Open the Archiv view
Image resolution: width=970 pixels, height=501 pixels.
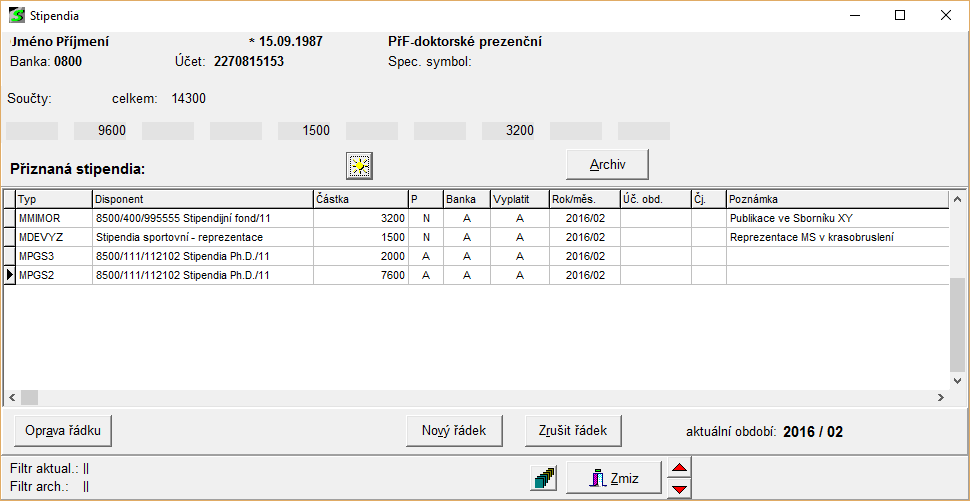click(x=607, y=164)
